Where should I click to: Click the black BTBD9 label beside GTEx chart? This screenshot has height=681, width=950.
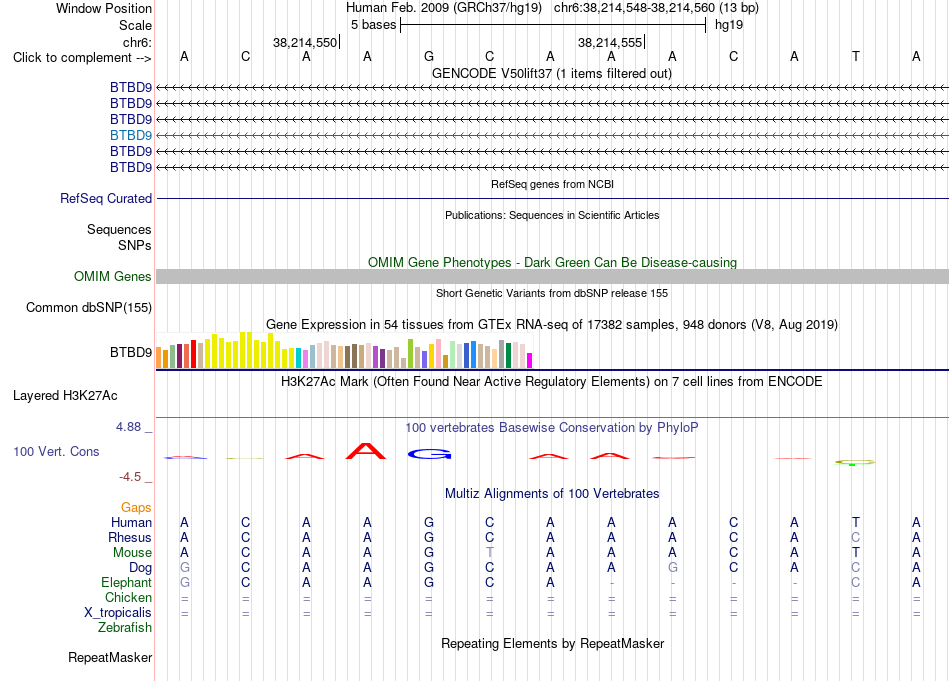click(131, 352)
